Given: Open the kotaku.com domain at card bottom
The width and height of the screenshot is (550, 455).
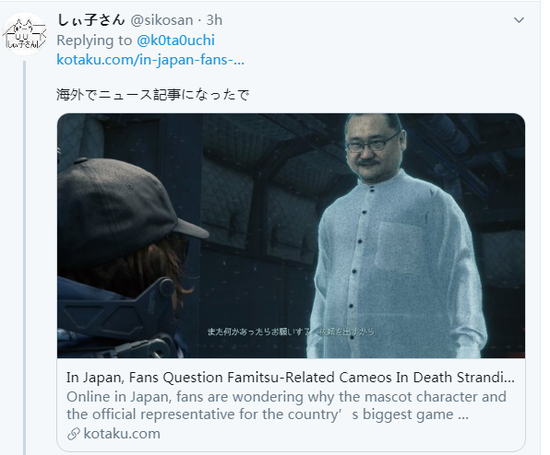Looking at the screenshot, I should [x=122, y=434].
